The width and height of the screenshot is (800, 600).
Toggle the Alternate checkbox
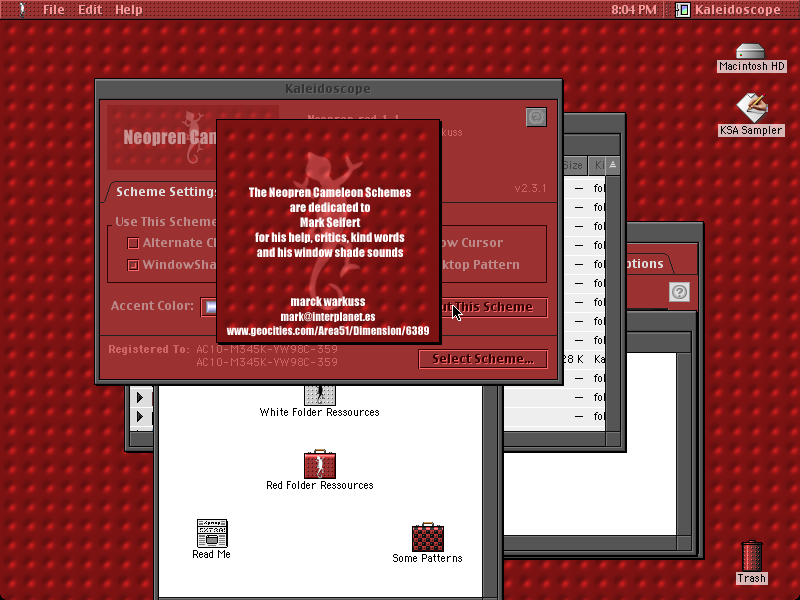pos(133,243)
